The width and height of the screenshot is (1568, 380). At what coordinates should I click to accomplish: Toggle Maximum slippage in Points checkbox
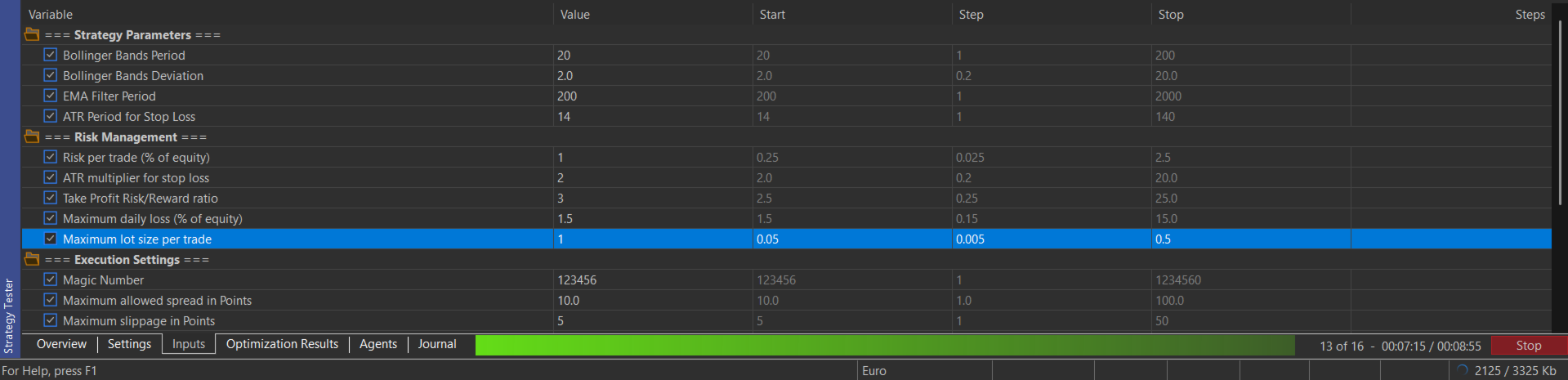(x=51, y=320)
